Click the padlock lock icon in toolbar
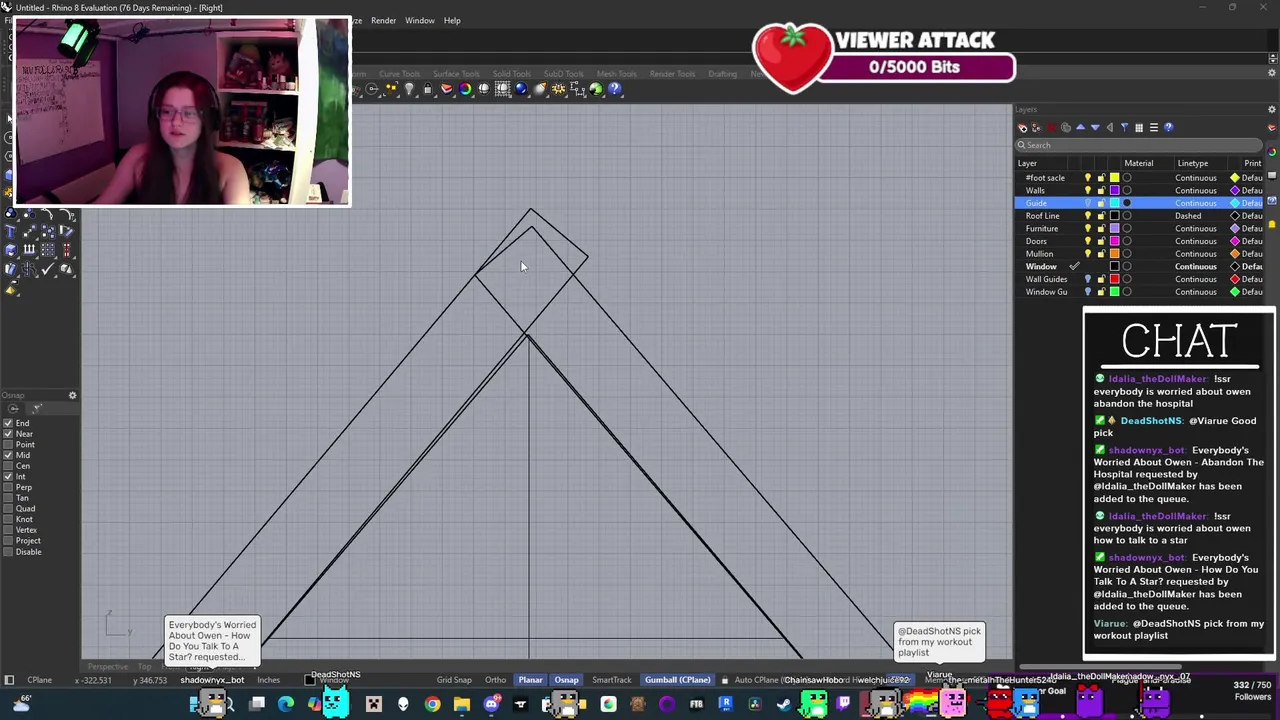 coord(428,89)
